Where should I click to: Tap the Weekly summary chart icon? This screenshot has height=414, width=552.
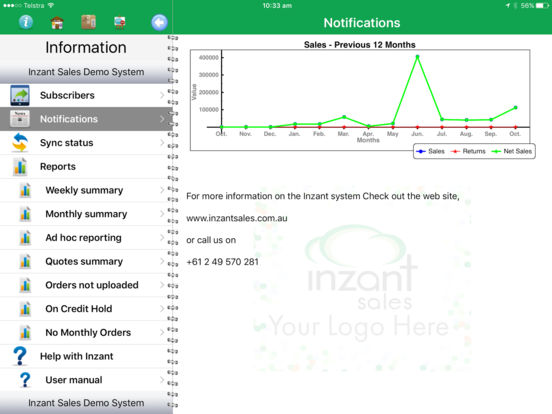click(x=25, y=190)
